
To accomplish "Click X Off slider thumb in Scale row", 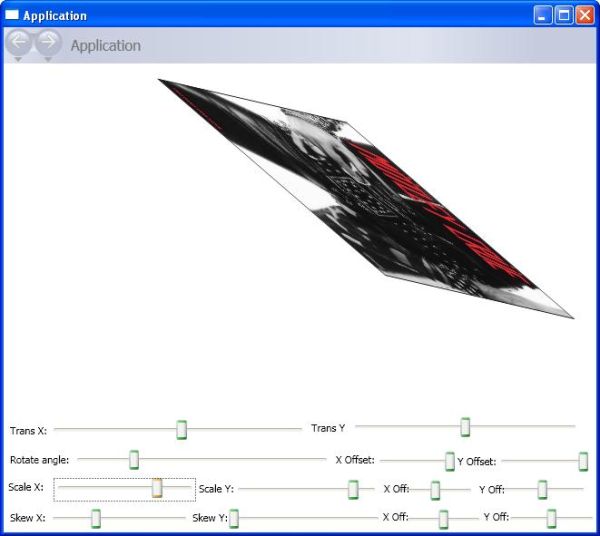I will (x=435, y=489).
